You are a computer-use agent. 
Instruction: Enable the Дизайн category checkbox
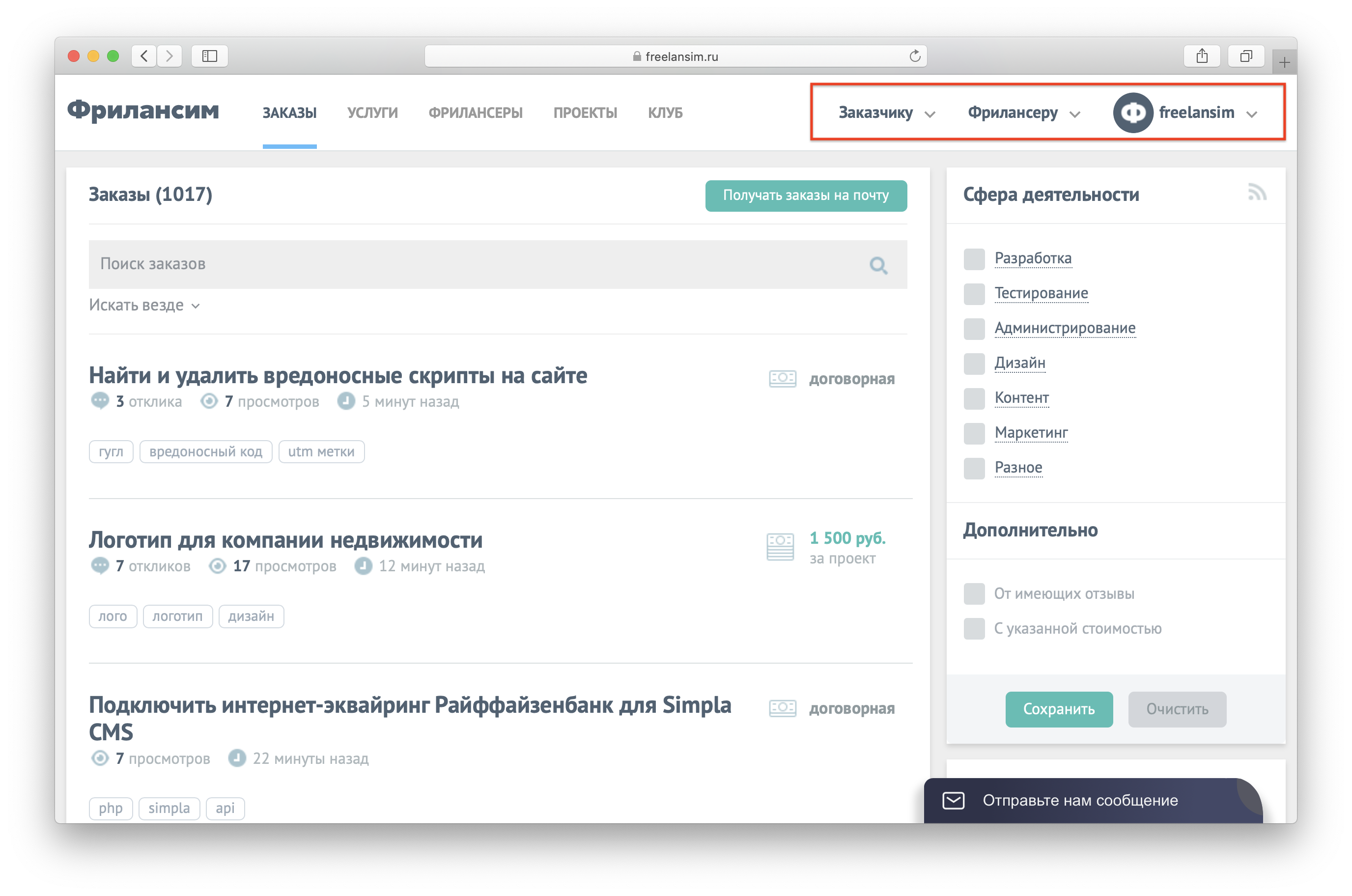974,364
